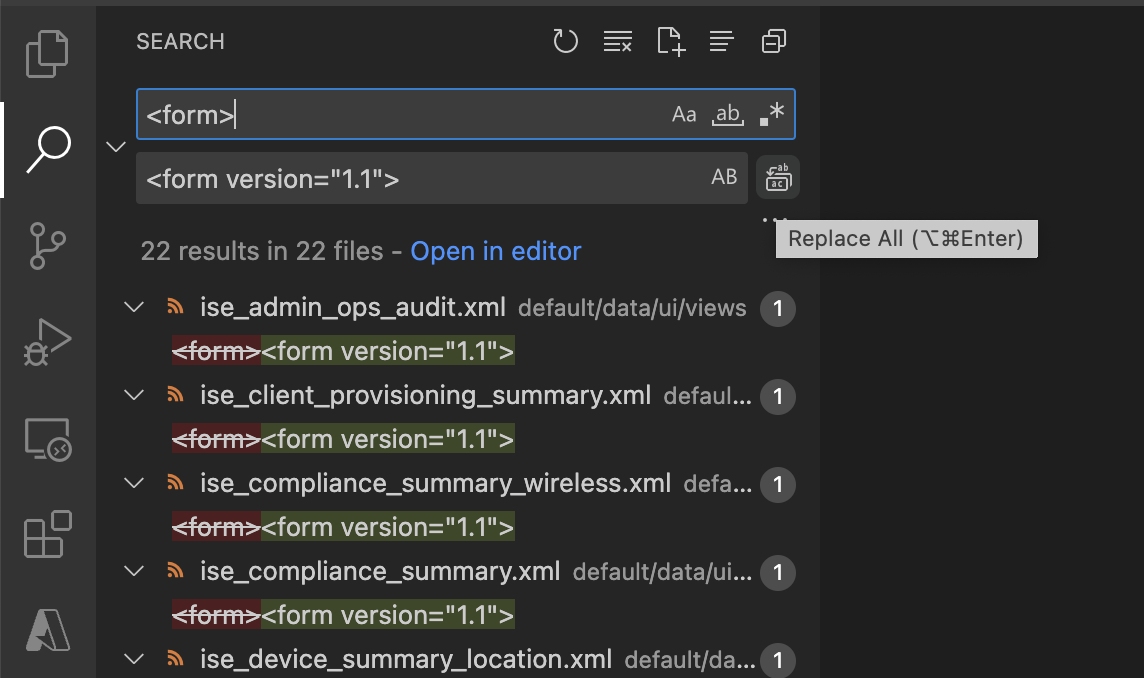Open the Azure extension view
This screenshot has height=678, width=1144.
(x=47, y=629)
